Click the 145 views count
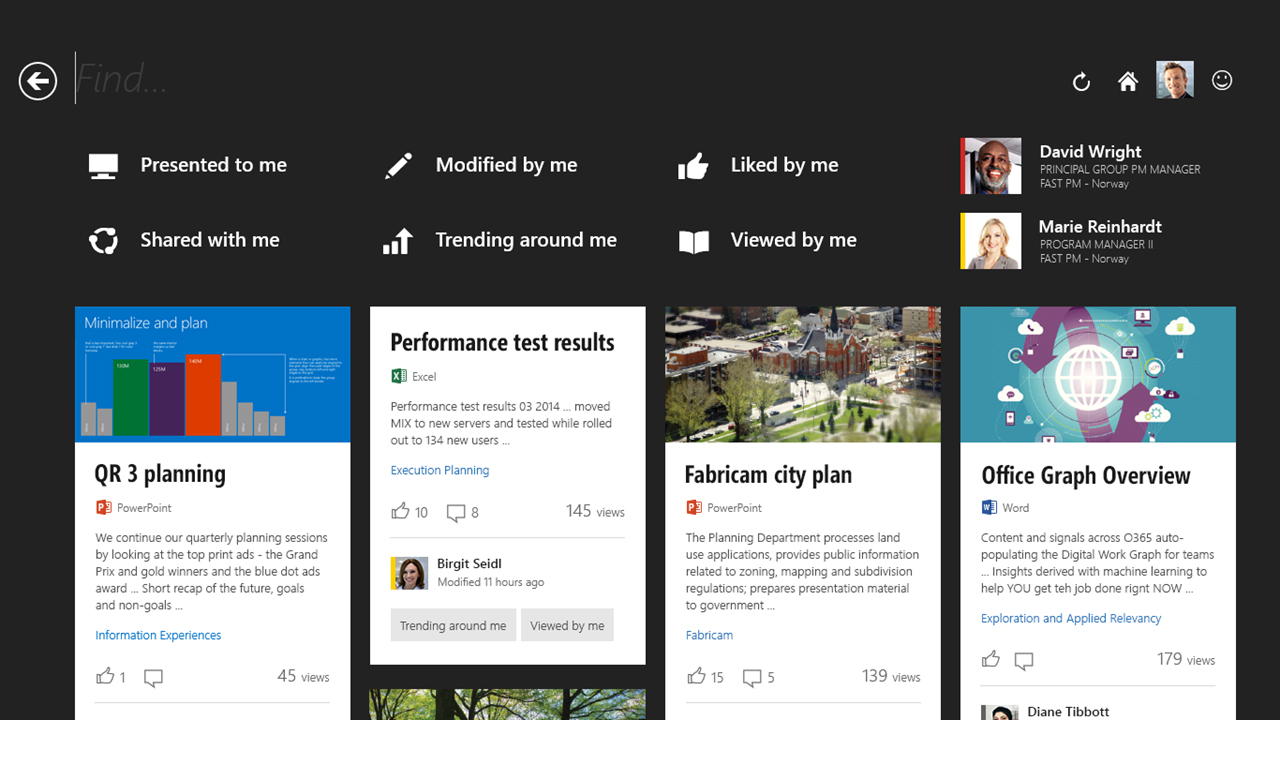The image size is (1280, 768). 595,511
